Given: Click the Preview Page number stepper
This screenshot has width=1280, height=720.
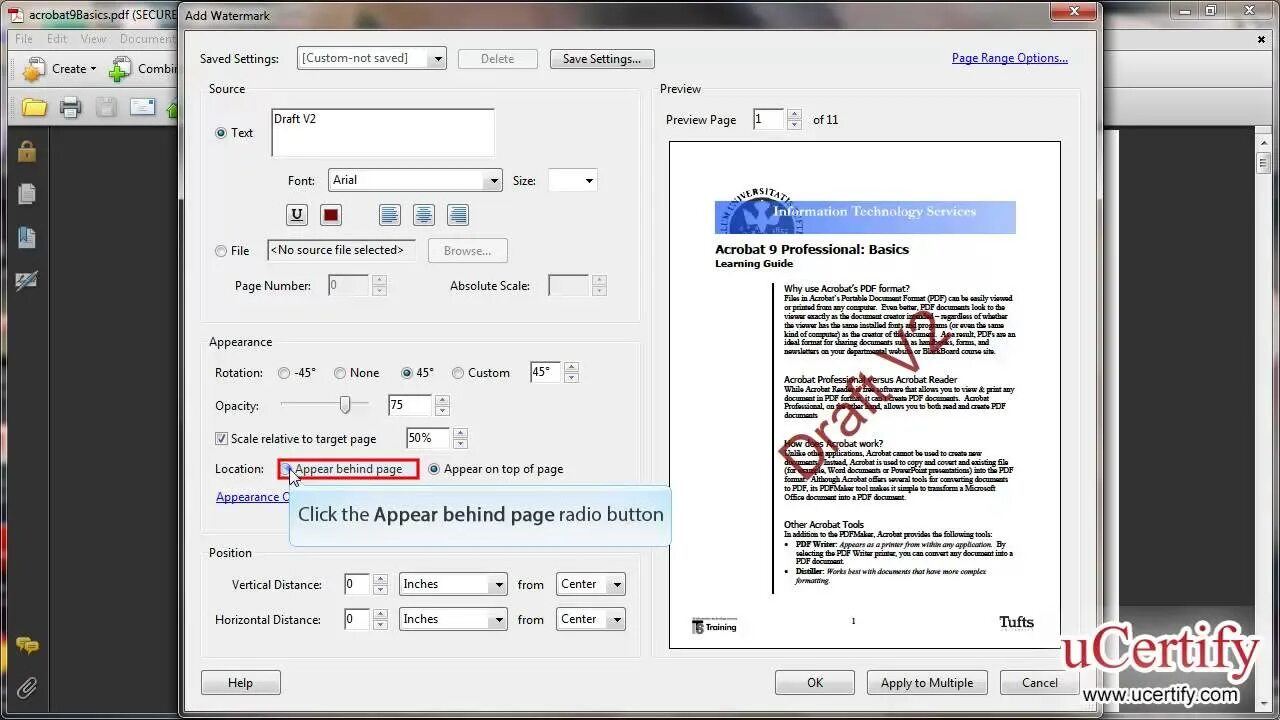Looking at the screenshot, I should [x=794, y=119].
